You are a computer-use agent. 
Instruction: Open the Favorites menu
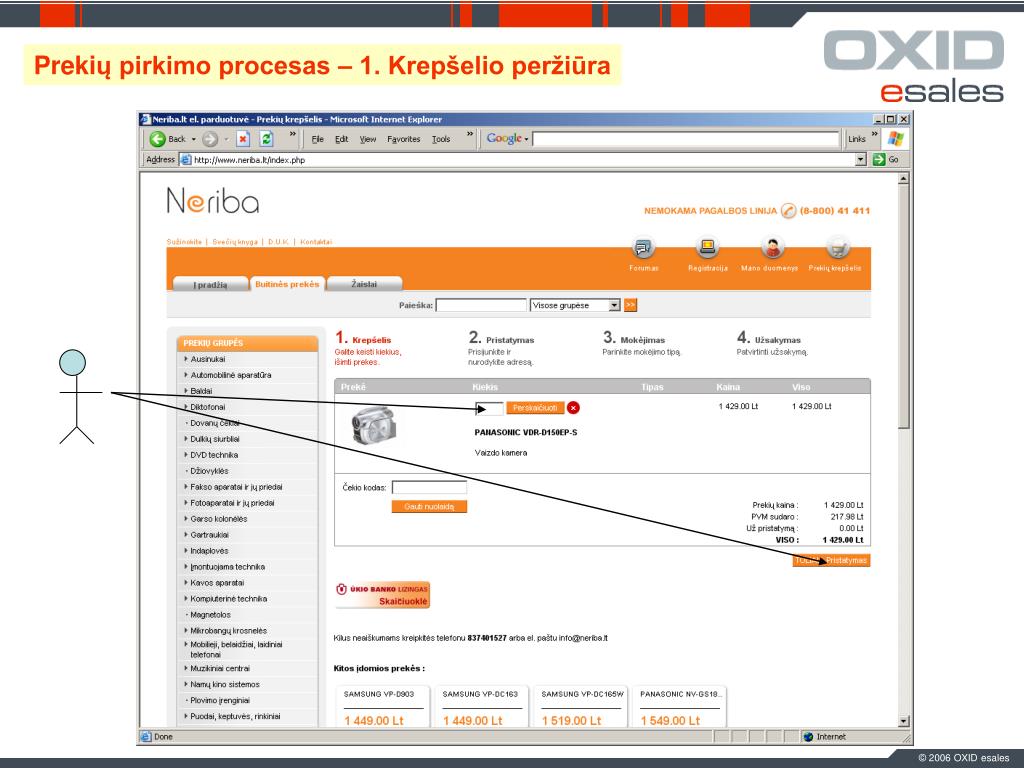click(404, 139)
